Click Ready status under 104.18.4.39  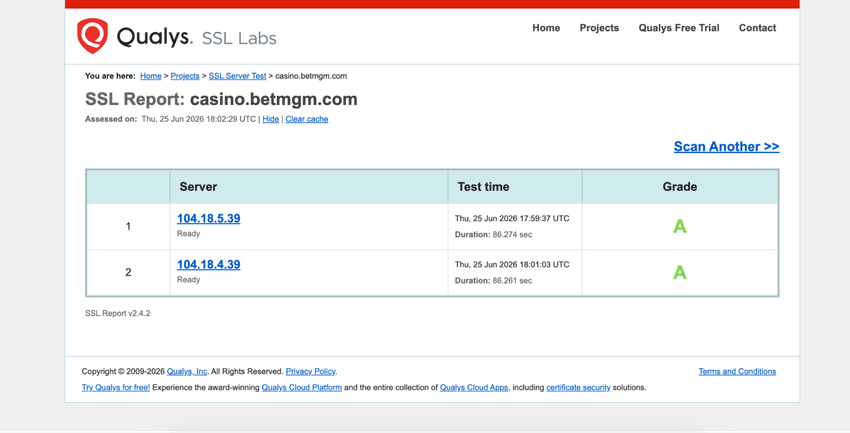189,280
